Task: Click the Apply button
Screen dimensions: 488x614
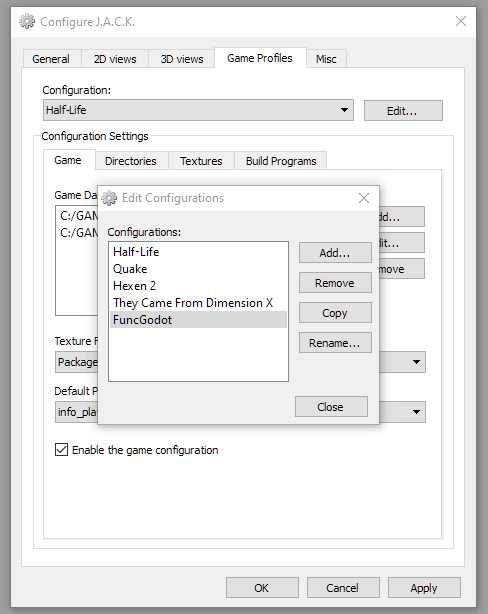Action: pyautogui.click(x=424, y=587)
